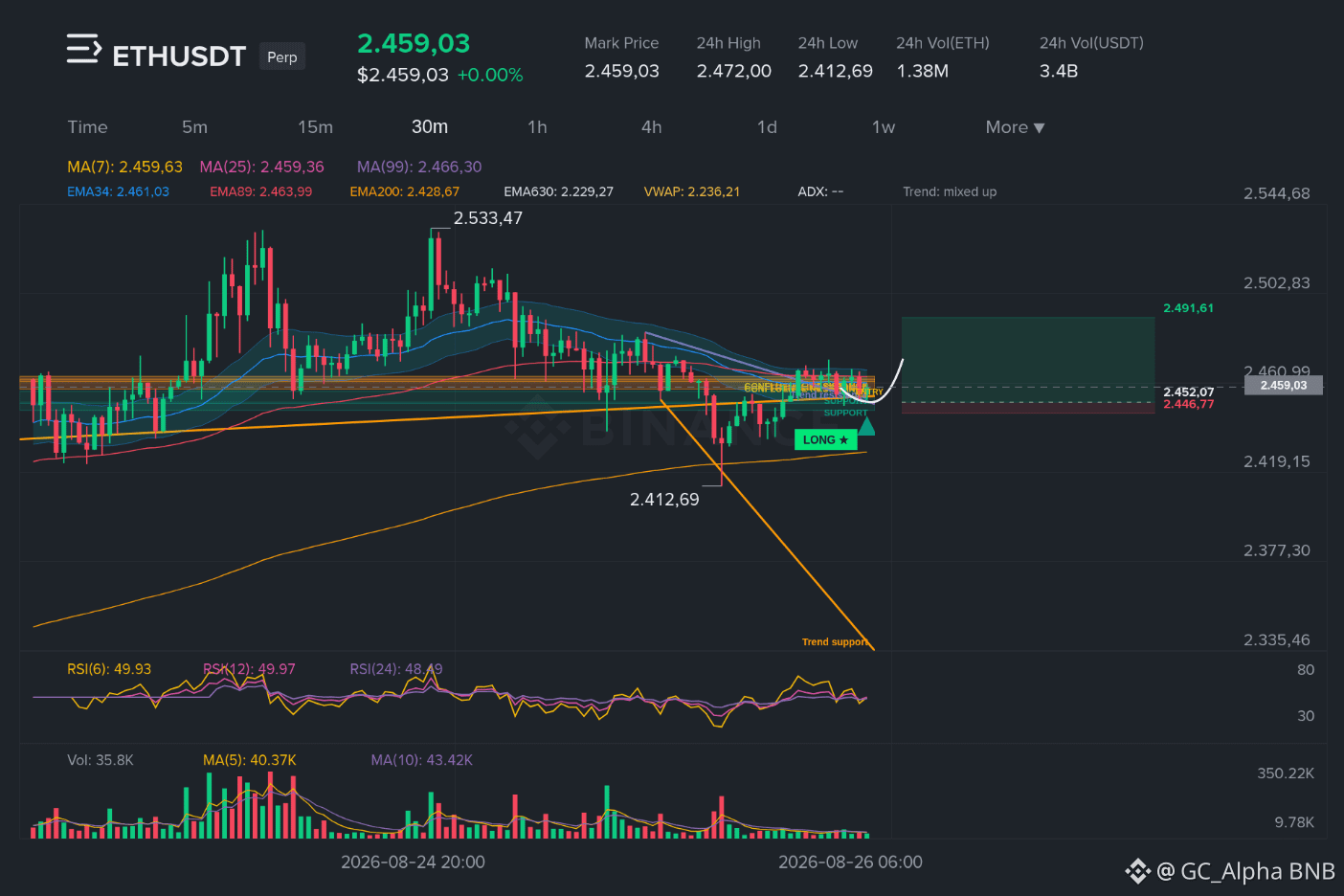1344x896 pixels.
Task: Click the VWAP: 2.236,21 label
Action: pos(691,191)
